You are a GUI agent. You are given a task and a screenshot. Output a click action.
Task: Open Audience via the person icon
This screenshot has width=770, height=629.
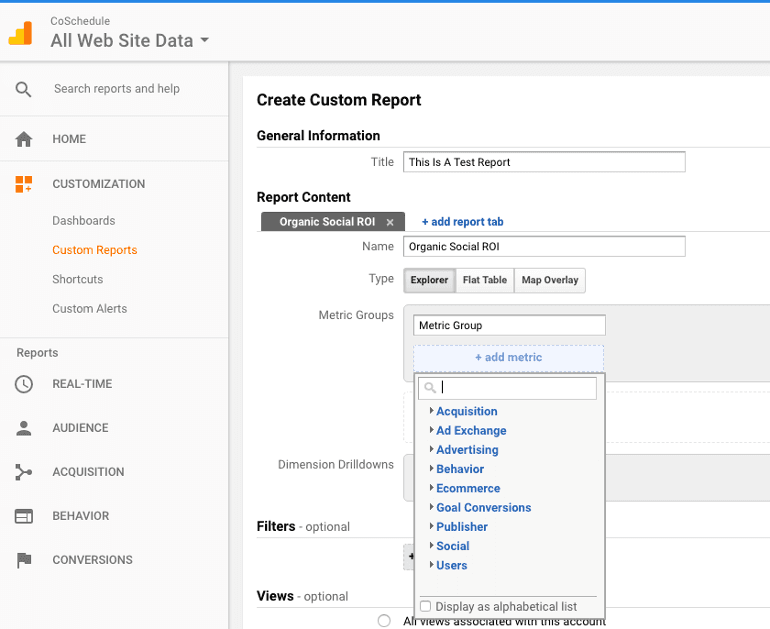pos(24,428)
